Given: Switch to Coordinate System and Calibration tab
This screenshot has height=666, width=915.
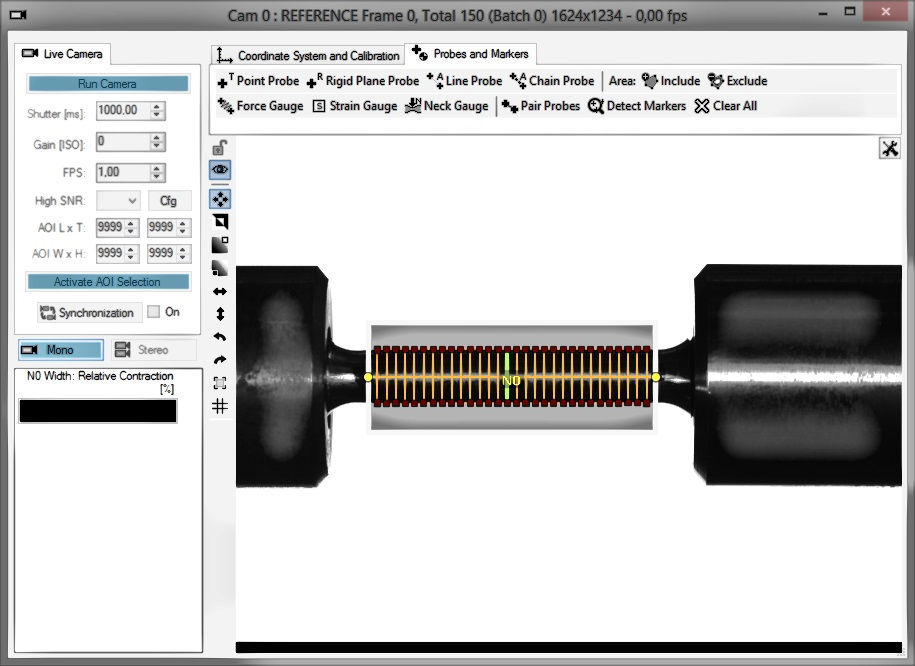Looking at the screenshot, I should [308, 55].
